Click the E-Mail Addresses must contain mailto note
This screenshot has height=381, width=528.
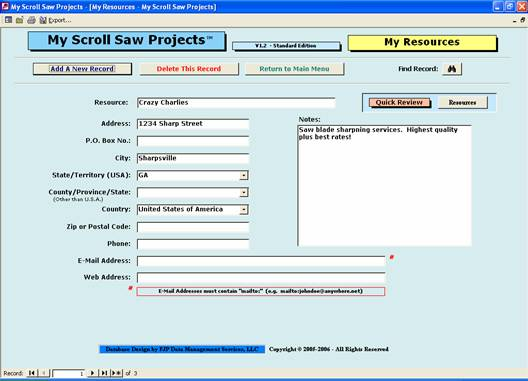(261, 291)
